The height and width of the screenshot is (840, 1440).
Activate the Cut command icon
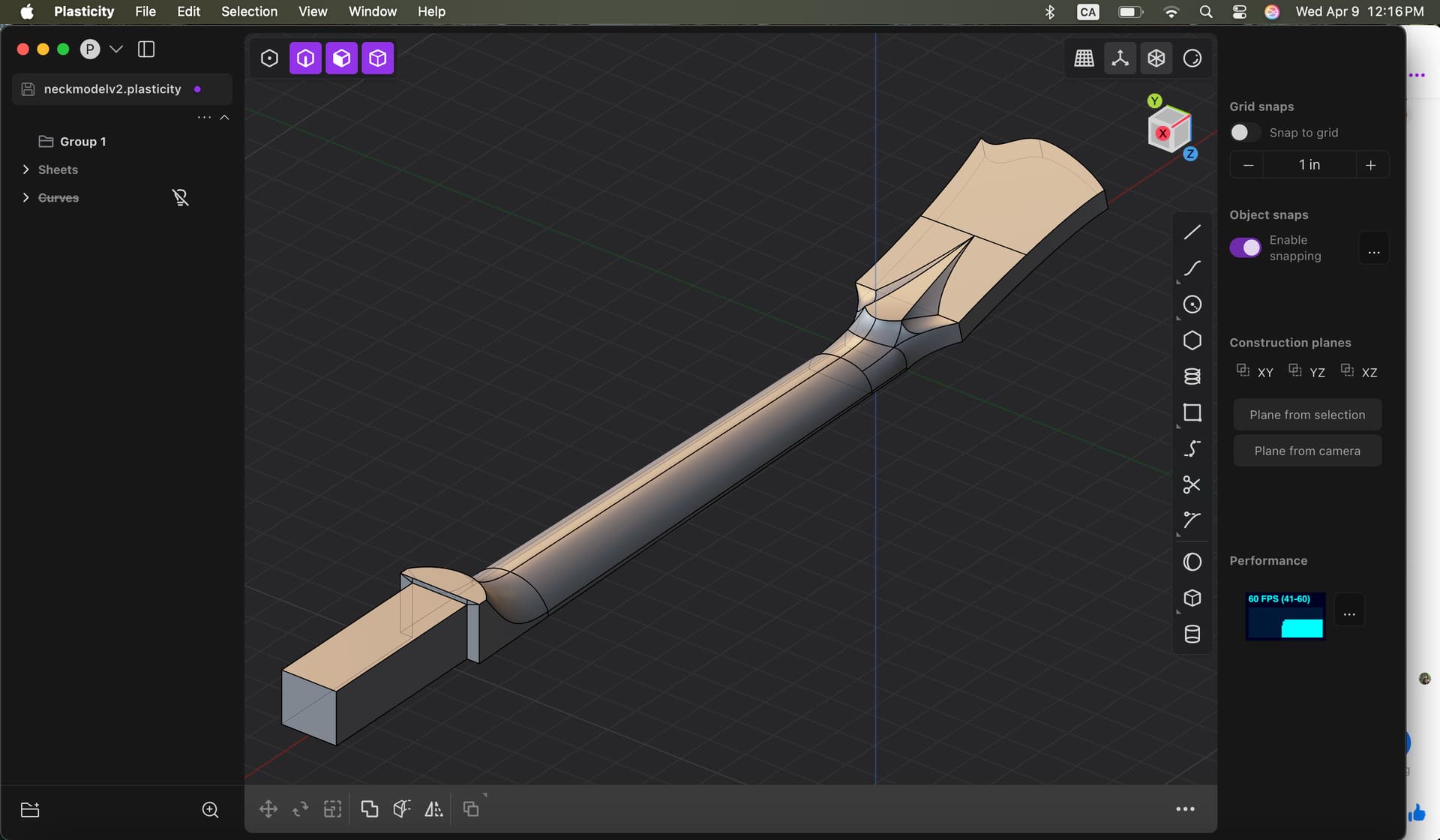[x=402, y=809]
